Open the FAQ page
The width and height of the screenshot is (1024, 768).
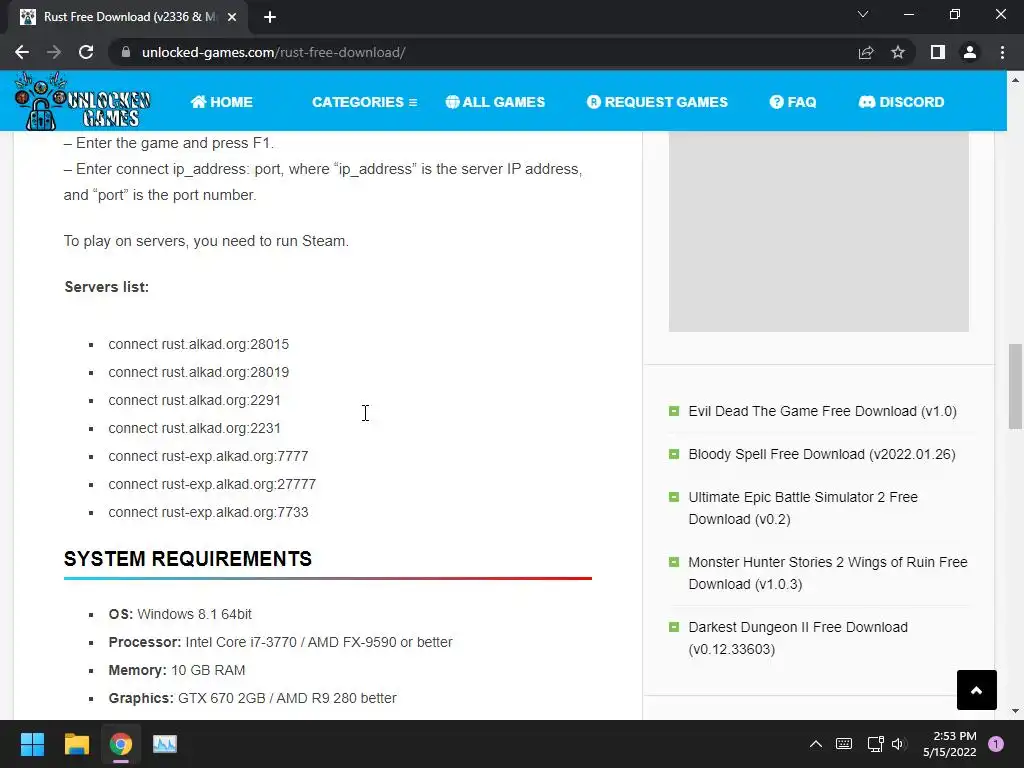tap(793, 102)
